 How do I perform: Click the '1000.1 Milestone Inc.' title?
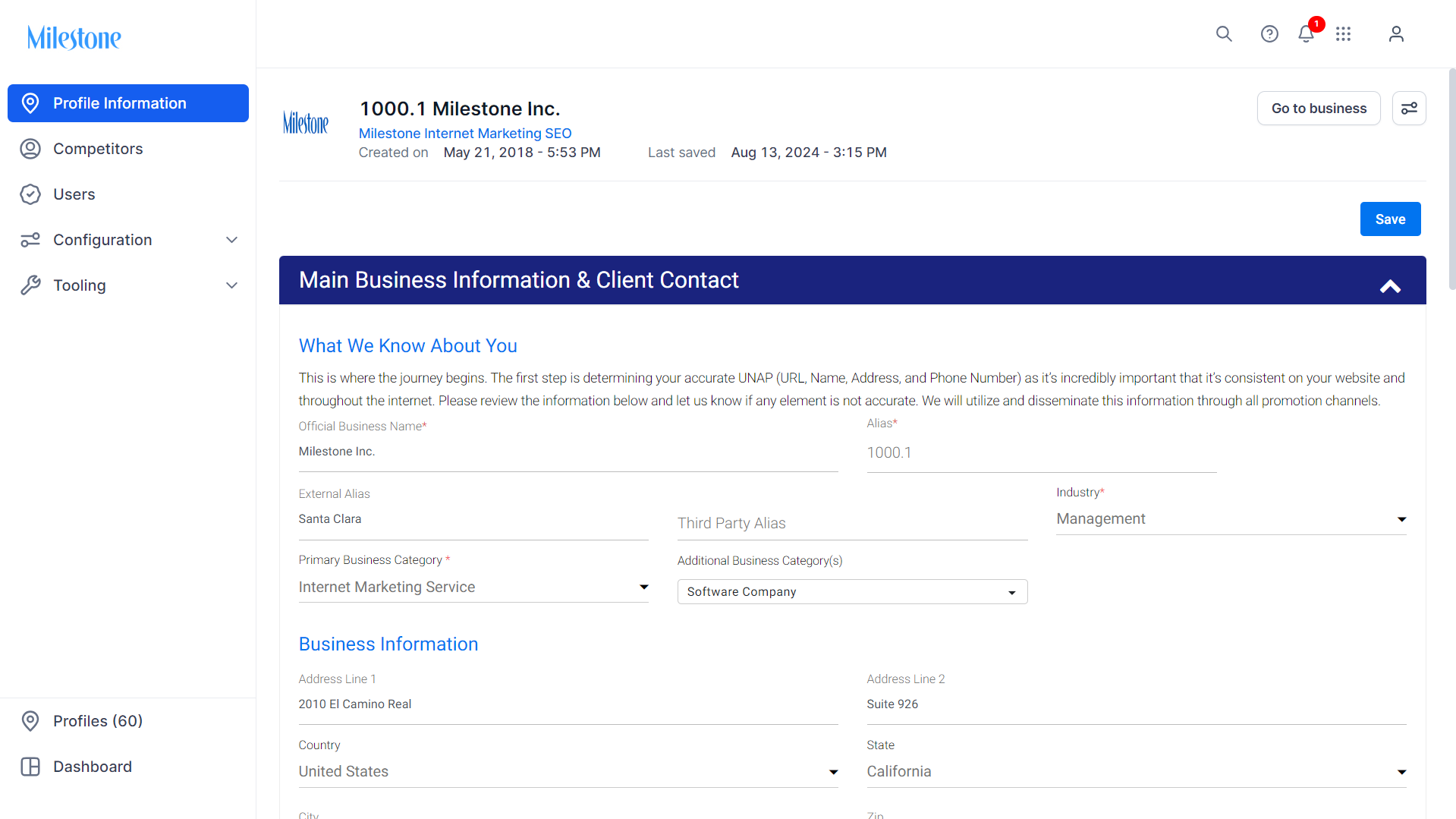click(x=460, y=109)
